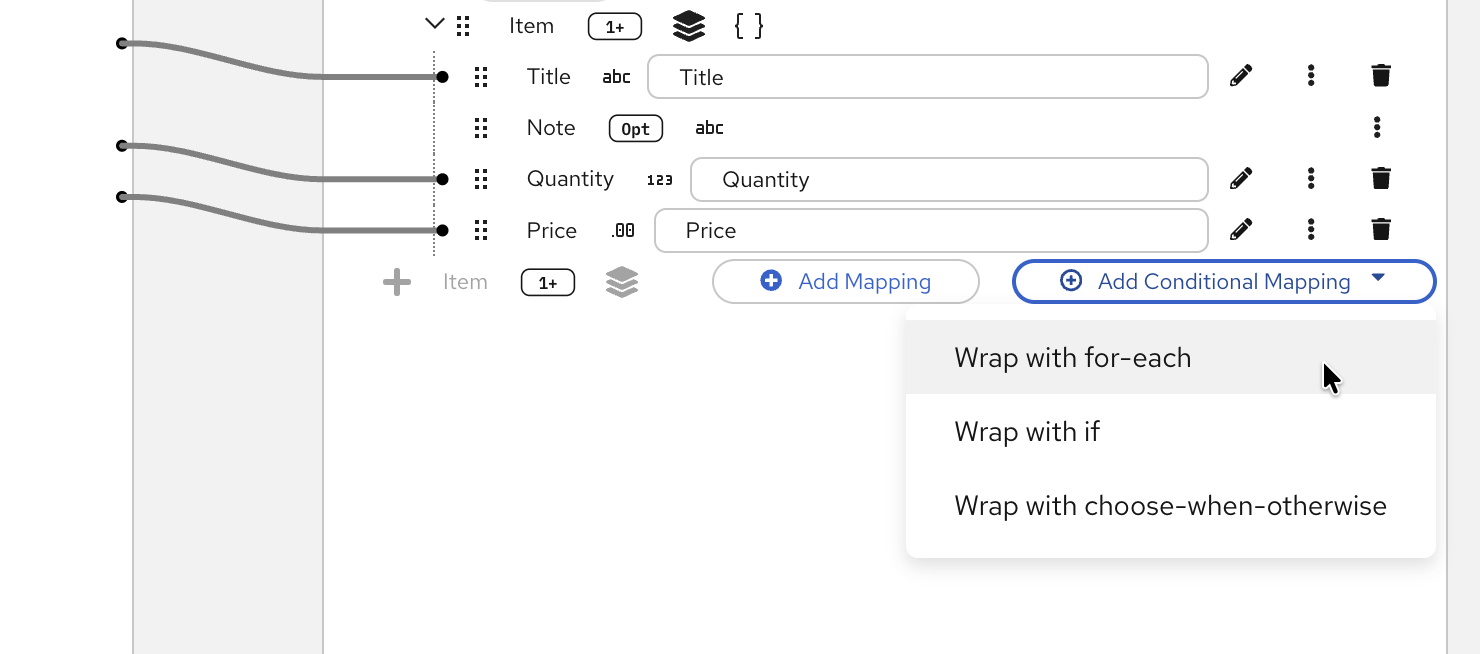Click the layers icon next to Item
This screenshot has width=1480, height=654.
click(x=688, y=25)
